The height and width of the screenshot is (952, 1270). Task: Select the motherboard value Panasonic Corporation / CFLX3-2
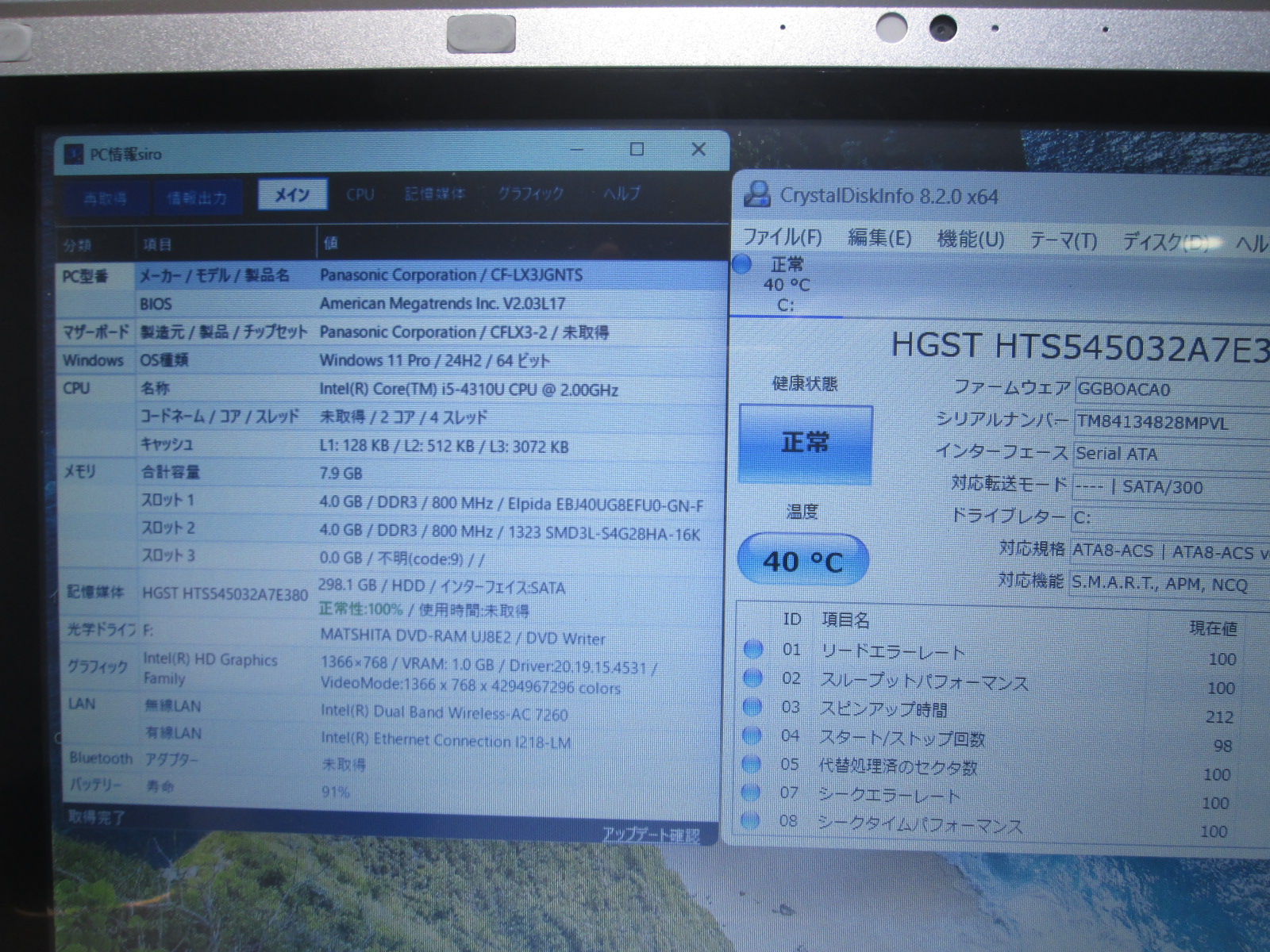tap(464, 332)
